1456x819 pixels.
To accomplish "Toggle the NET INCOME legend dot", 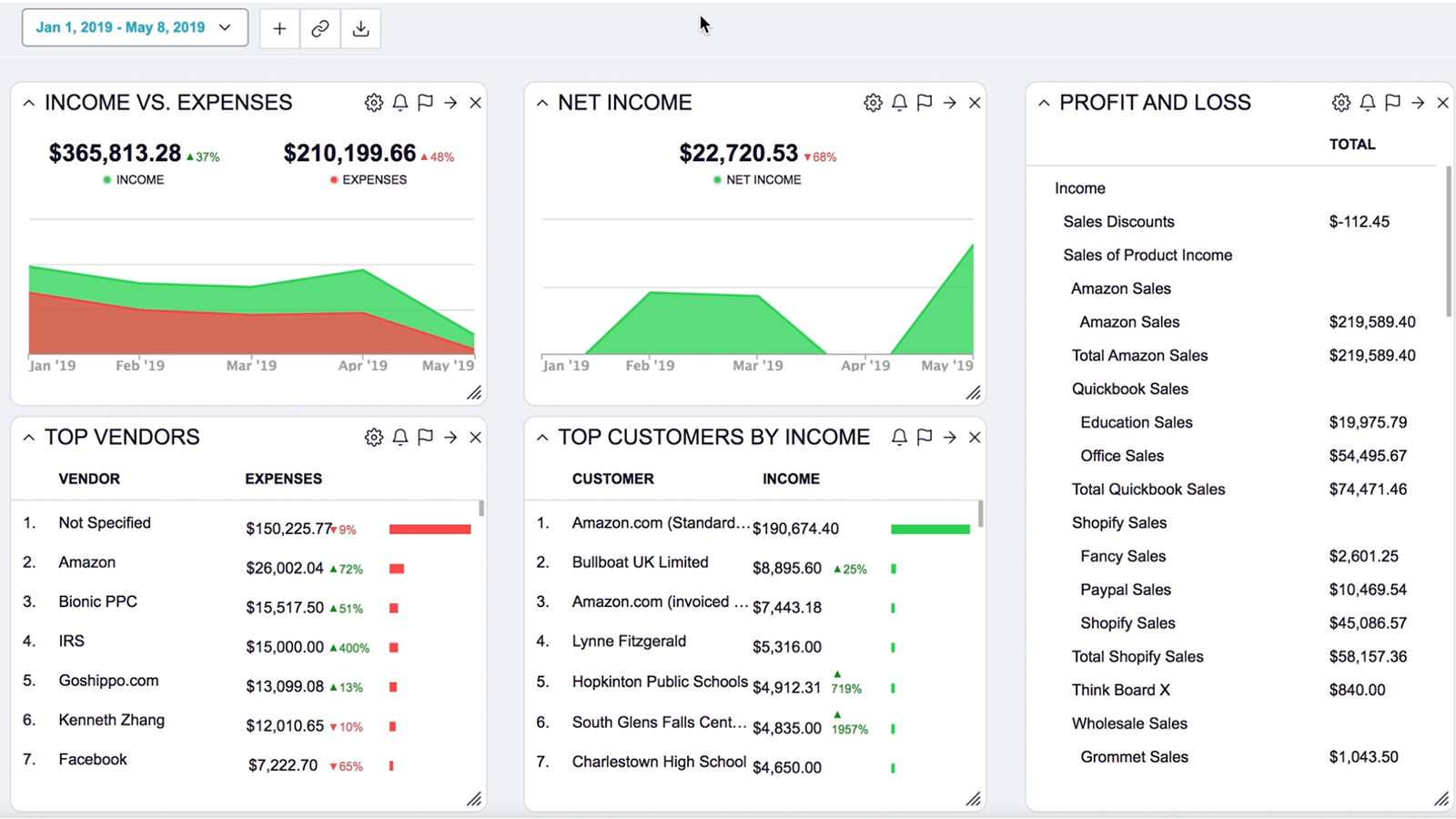I will click(x=716, y=179).
